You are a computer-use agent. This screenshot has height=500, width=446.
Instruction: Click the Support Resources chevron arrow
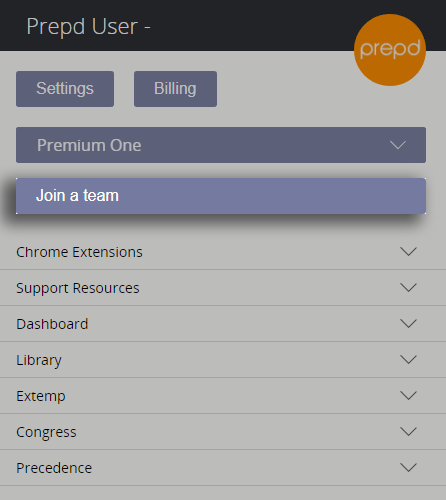pos(408,288)
